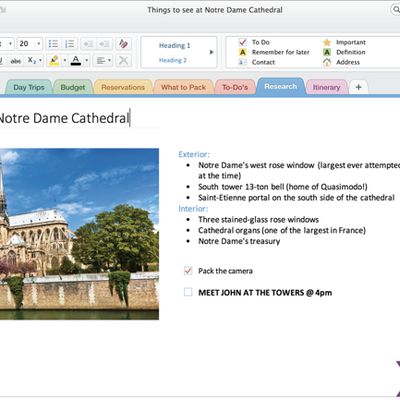Click Notre Dame's west rose window line
Viewport: 400px width, 400px height.
point(299,170)
